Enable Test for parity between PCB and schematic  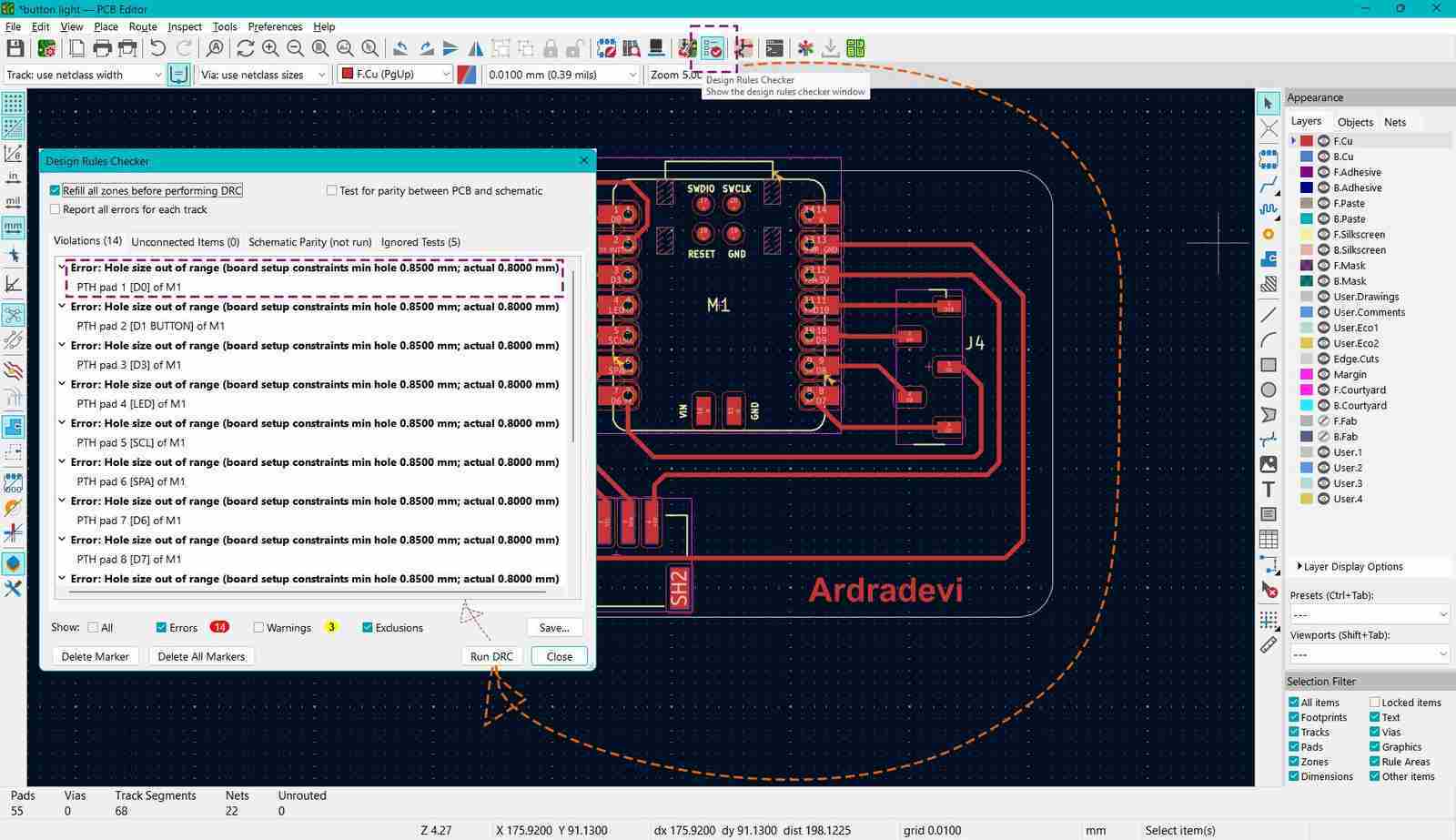click(x=332, y=190)
